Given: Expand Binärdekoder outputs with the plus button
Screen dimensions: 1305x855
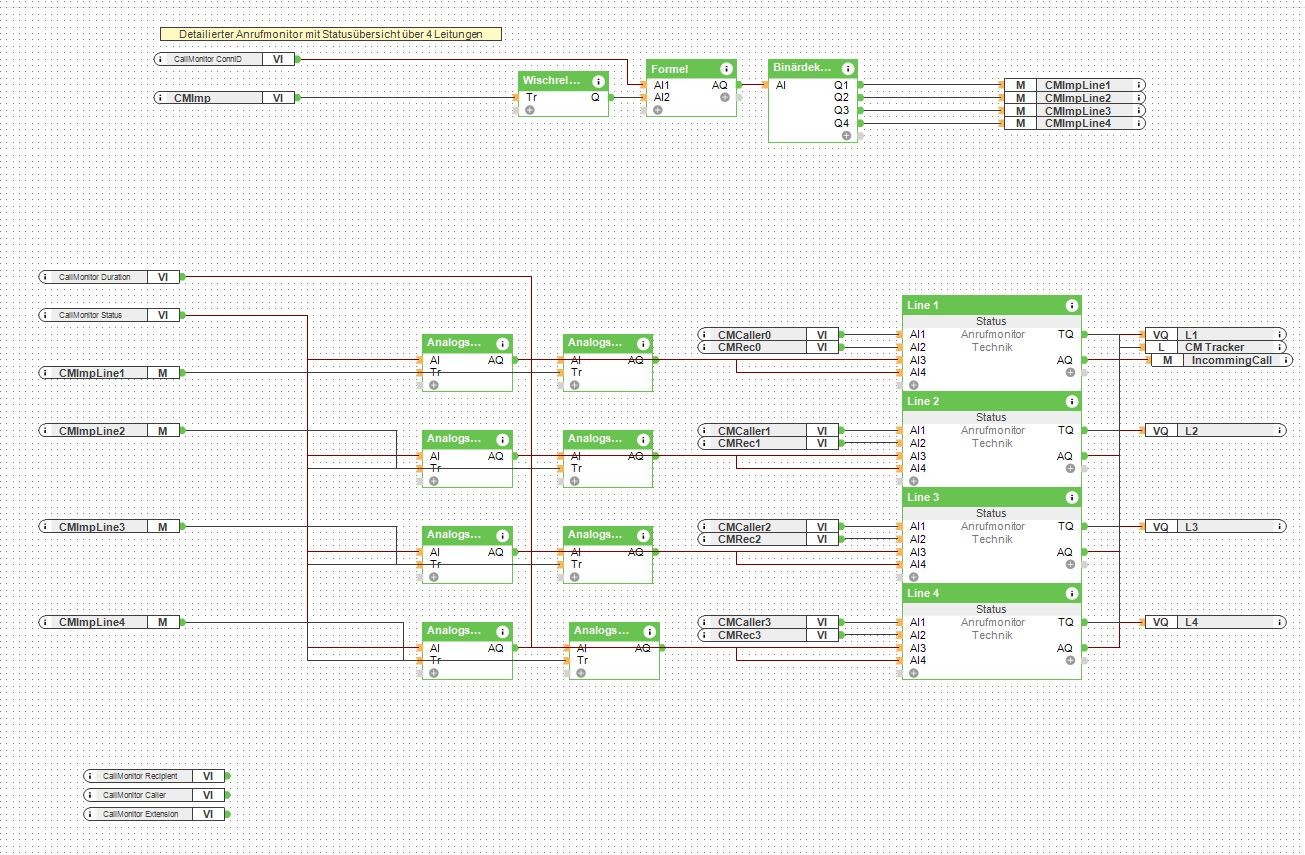Looking at the screenshot, I should [846, 135].
